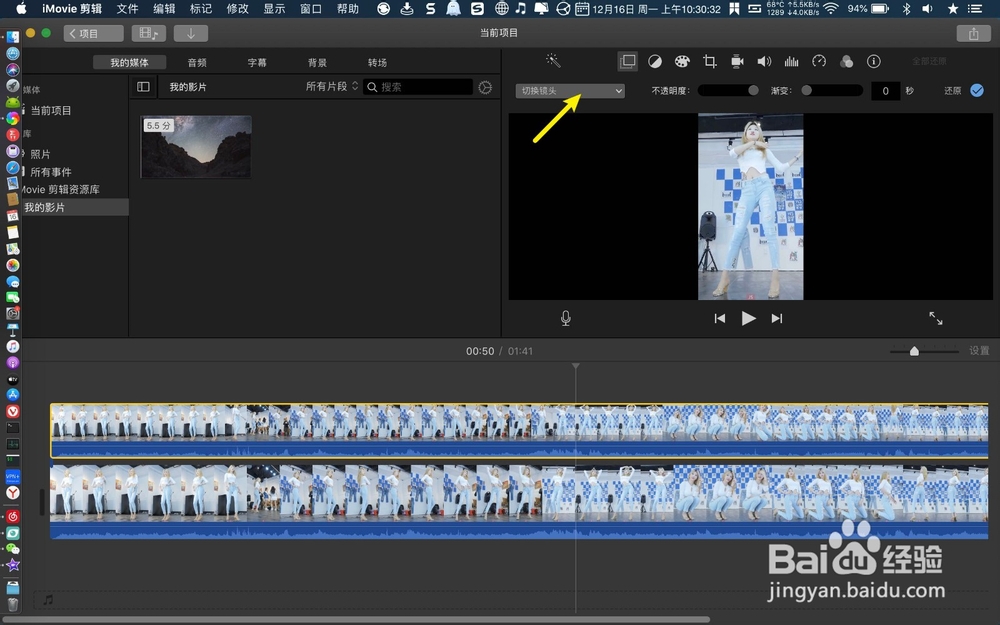Open the color balance tool

655,61
